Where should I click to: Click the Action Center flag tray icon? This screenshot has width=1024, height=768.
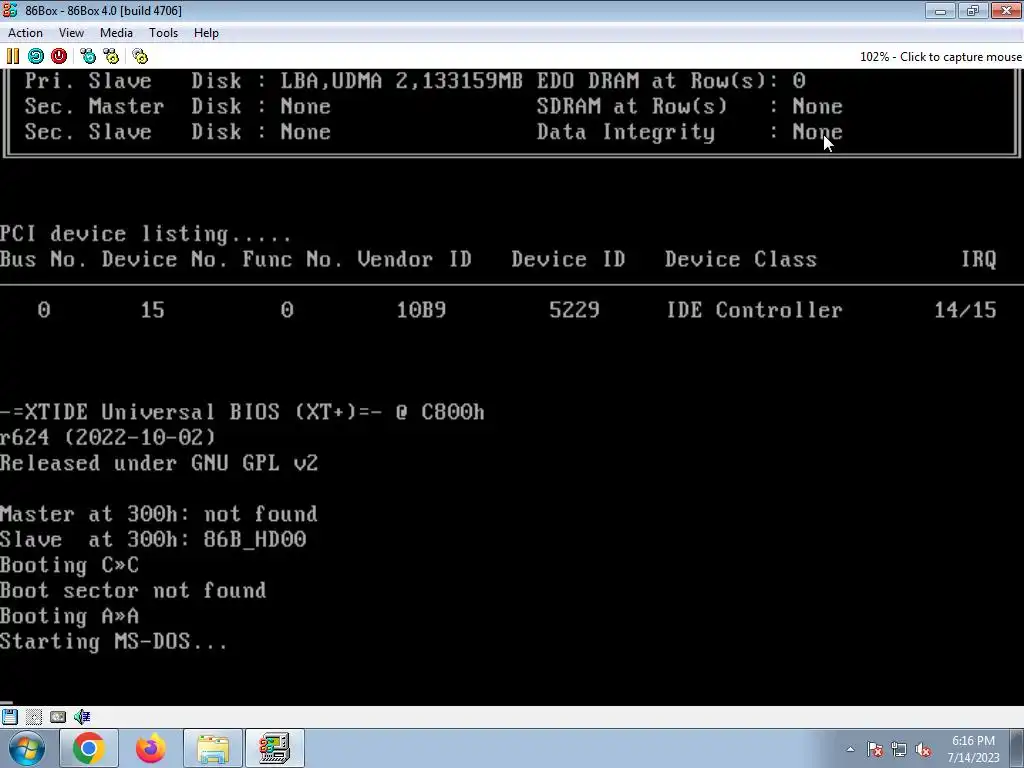pyautogui.click(x=875, y=750)
